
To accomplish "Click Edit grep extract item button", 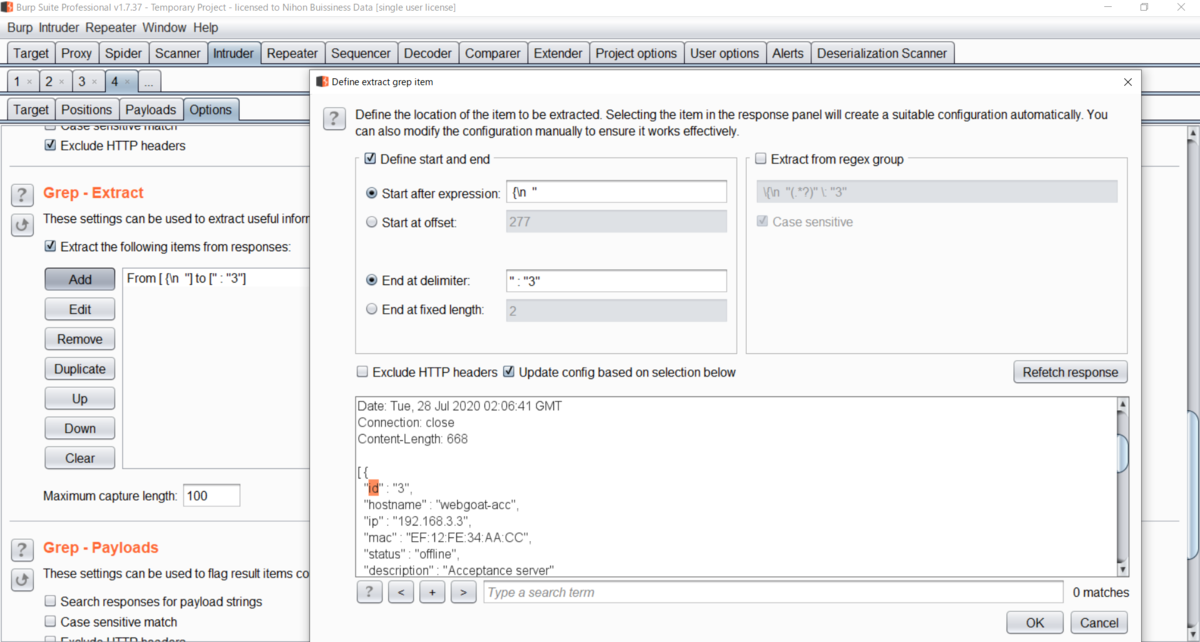I will [x=80, y=310].
